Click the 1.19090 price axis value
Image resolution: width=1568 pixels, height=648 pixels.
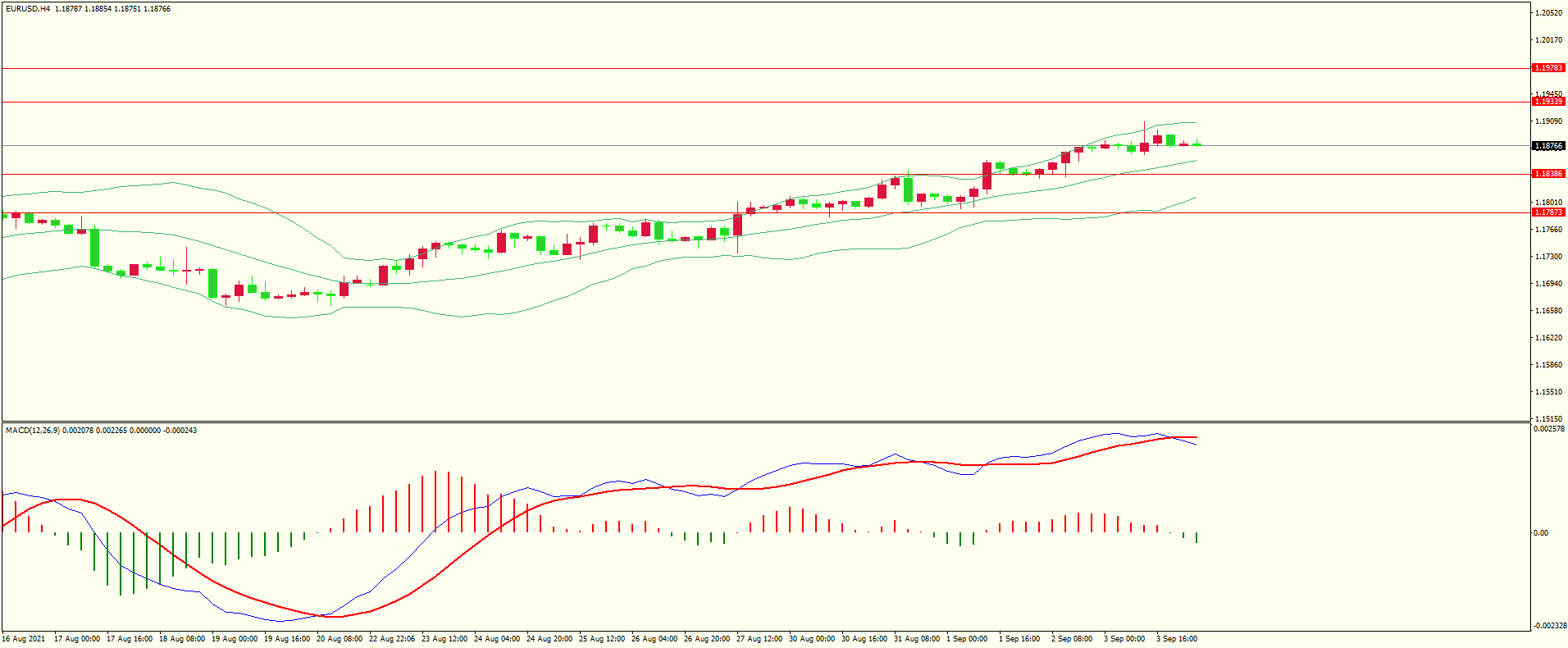(1548, 121)
